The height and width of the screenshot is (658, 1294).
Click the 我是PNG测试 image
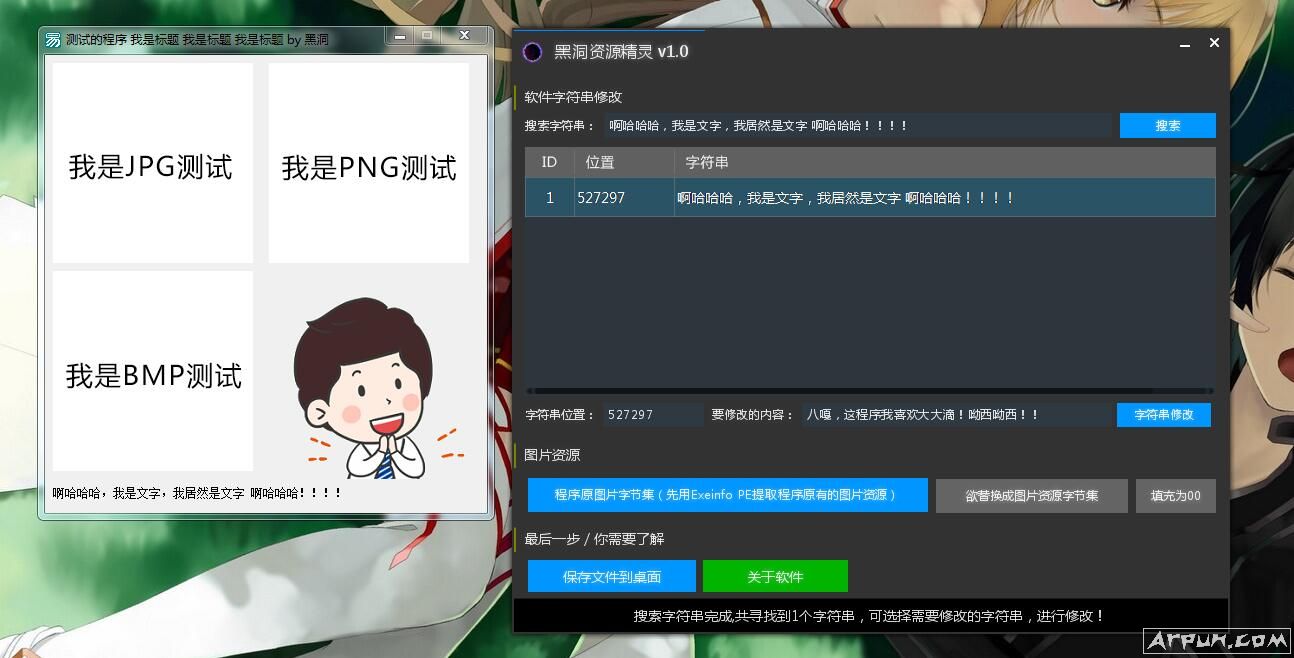tap(368, 161)
